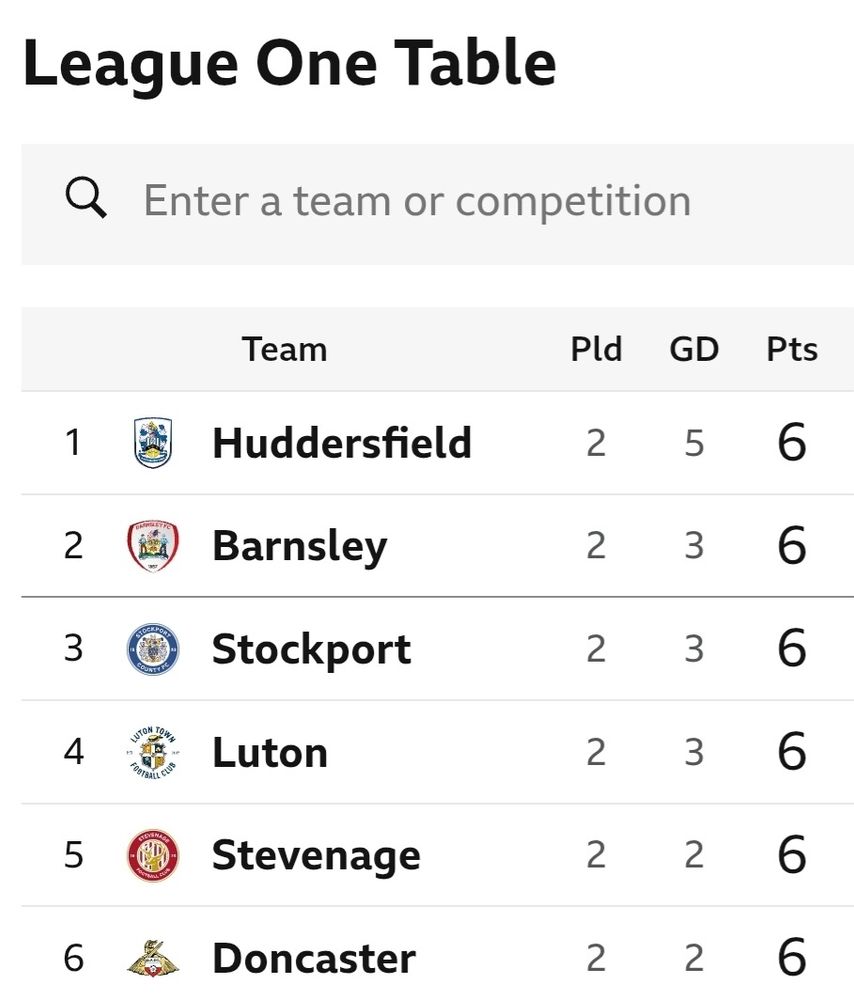Click the Stevenage team name
The width and height of the screenshot is (854, 1000).
tap(316, 857)
